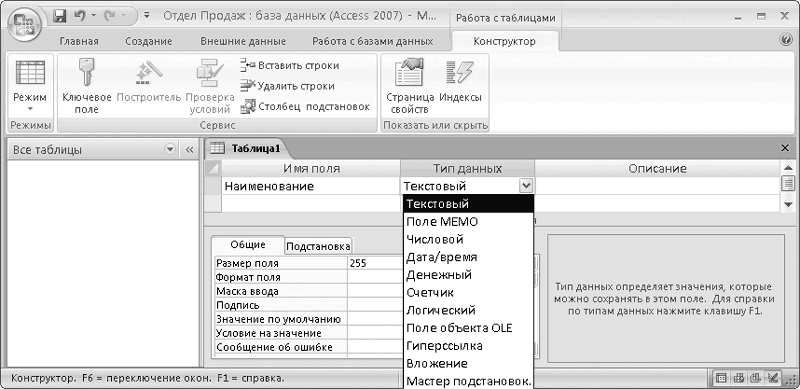This screenshot has width=800, height=389.
Task: Click Удалить строки
Action: tap(287, 86)
